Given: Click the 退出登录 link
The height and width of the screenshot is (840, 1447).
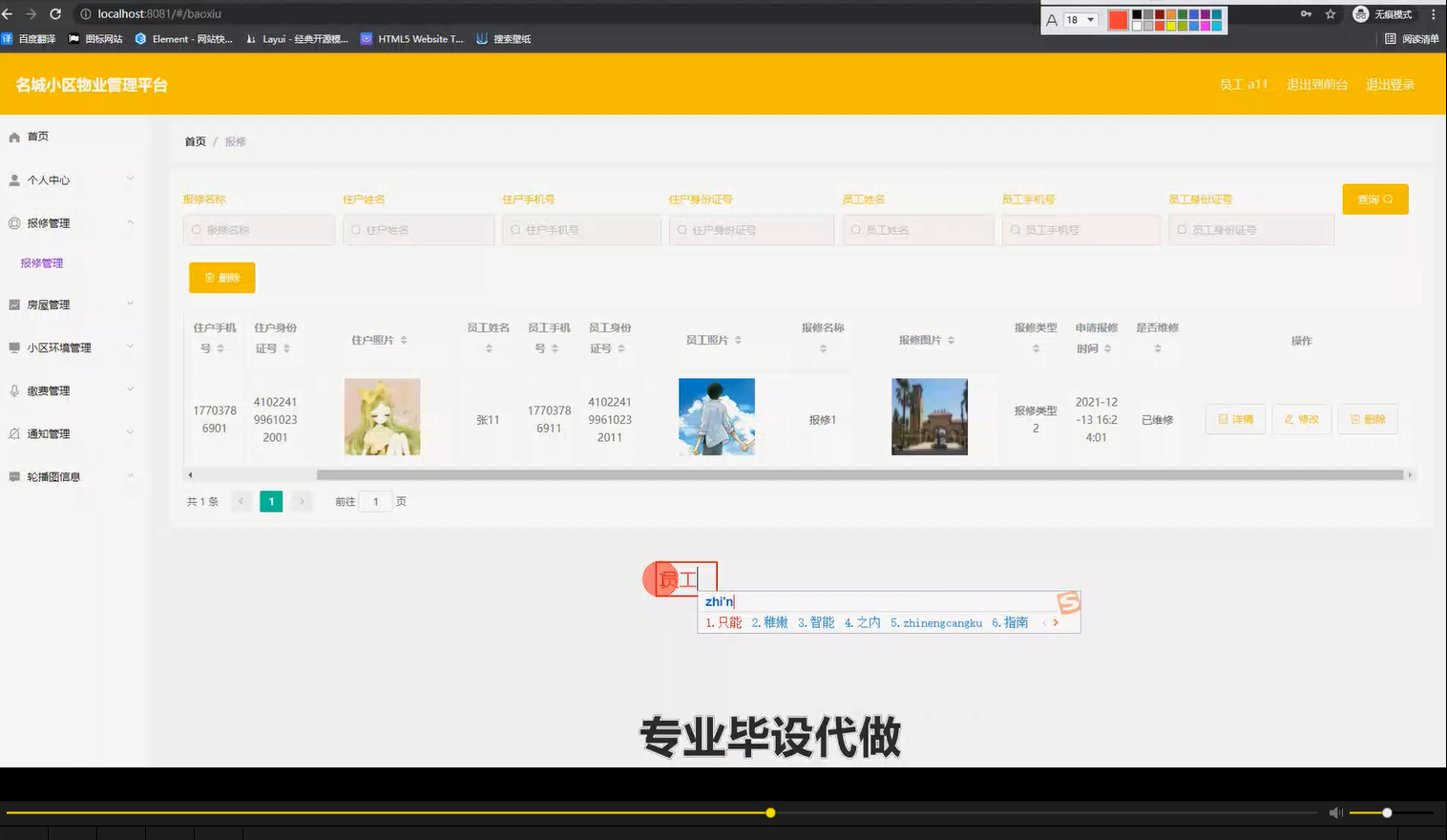Looking at the screenshot, I should tap(1391, 84).
